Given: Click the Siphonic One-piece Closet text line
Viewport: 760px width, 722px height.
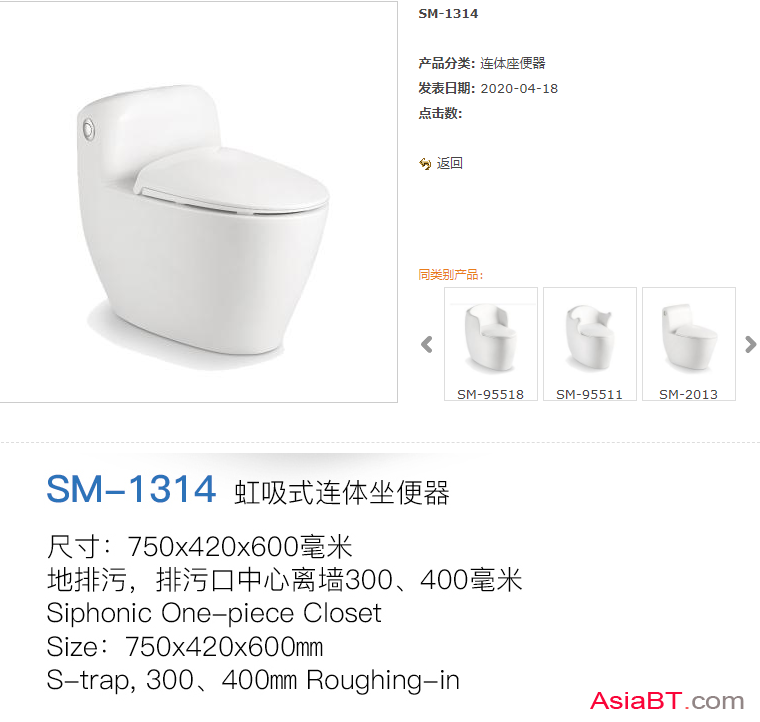Looking at the screenshot, I should (x=214, y=613).
